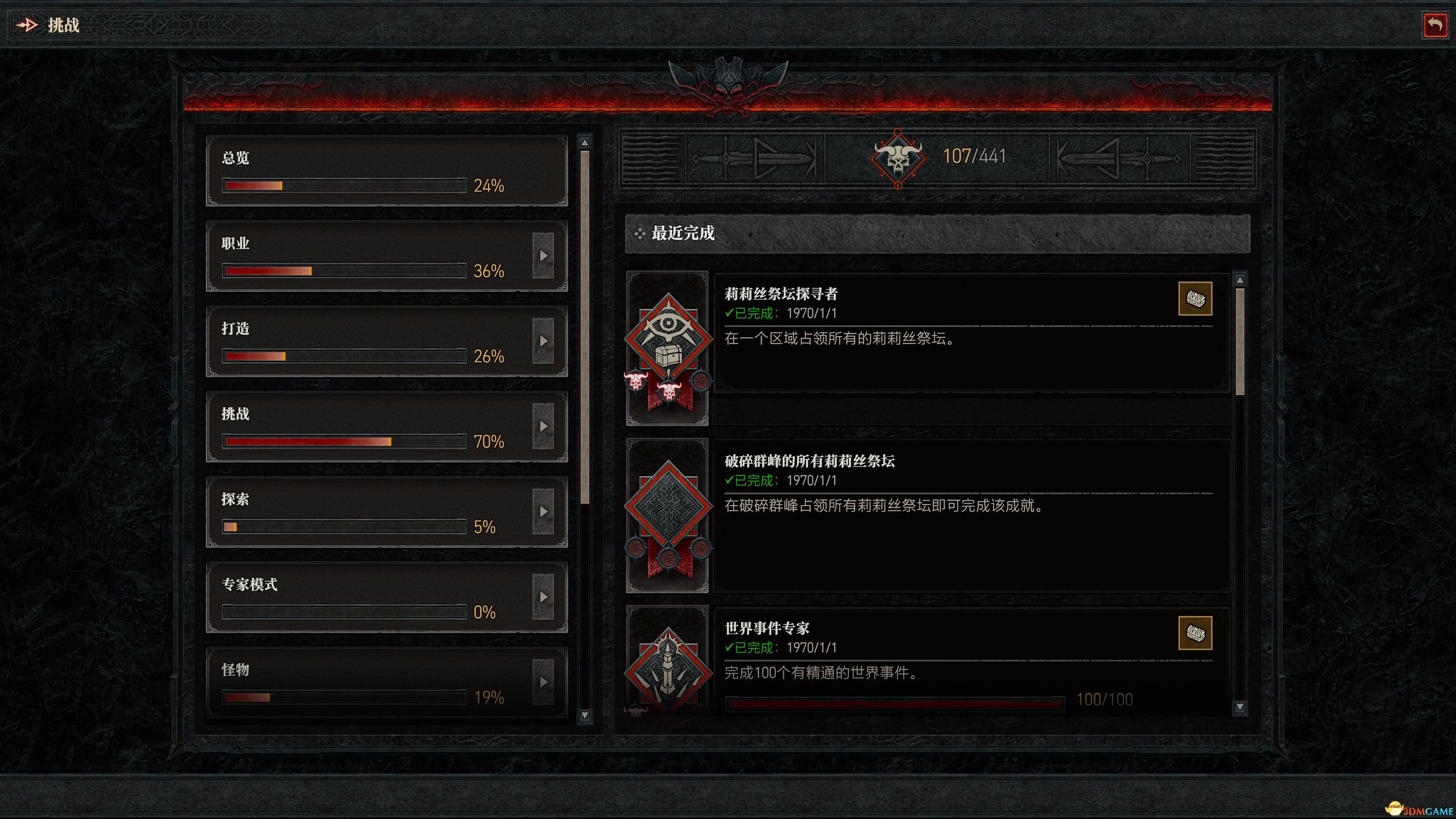Screen dimensions: 1456x819
Task: Click the achievements list scroll up arrow
Action: tap(1240, 280)
